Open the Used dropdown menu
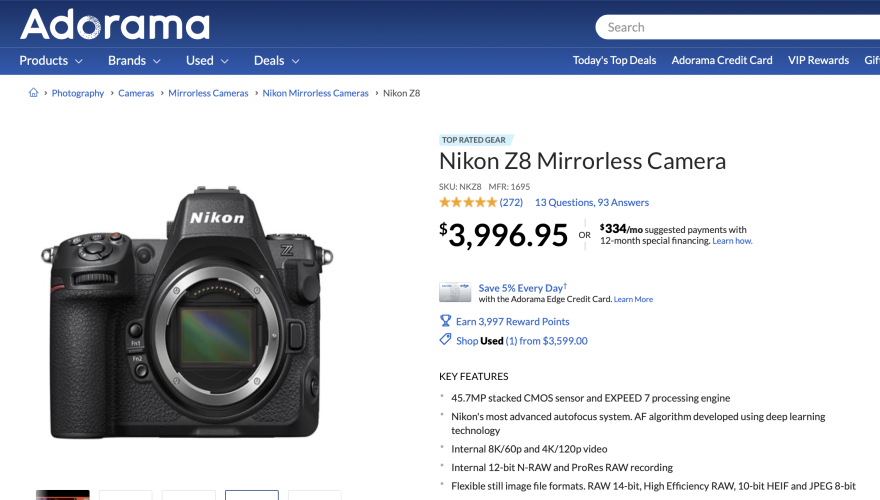Viewport: 880px width, 500px height. pyautogui.click(x=207, y=61)
